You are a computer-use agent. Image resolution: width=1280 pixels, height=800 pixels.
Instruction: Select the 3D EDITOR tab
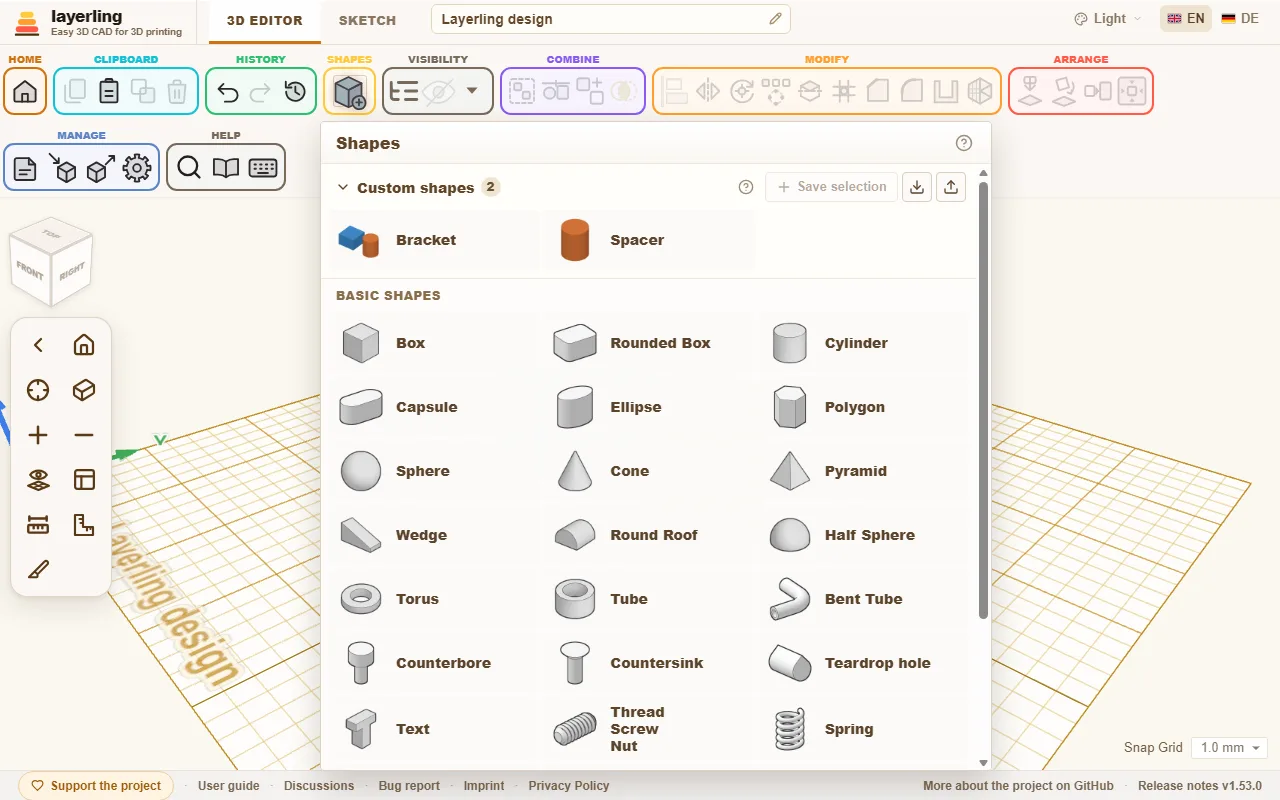coord(265,20)
